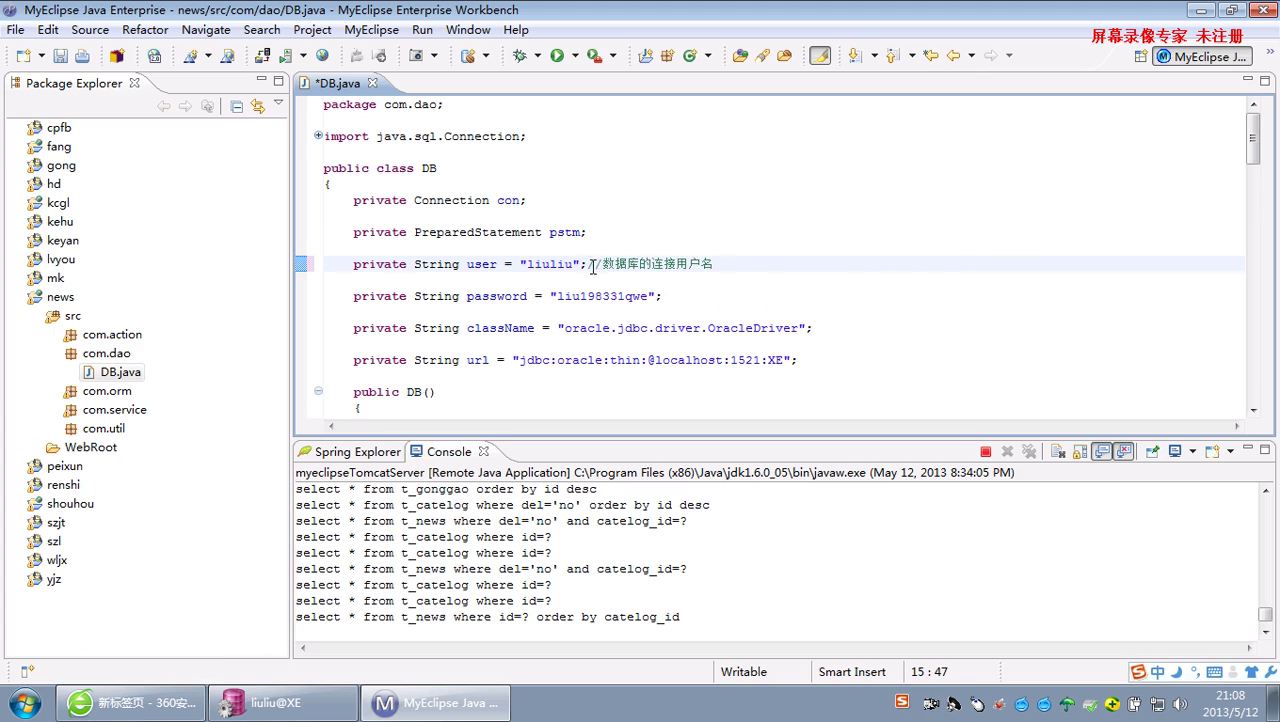Viewport: 1280px width, 722px height.
Task: Click the Debug bug icon
Action: (x=520, y=56)
